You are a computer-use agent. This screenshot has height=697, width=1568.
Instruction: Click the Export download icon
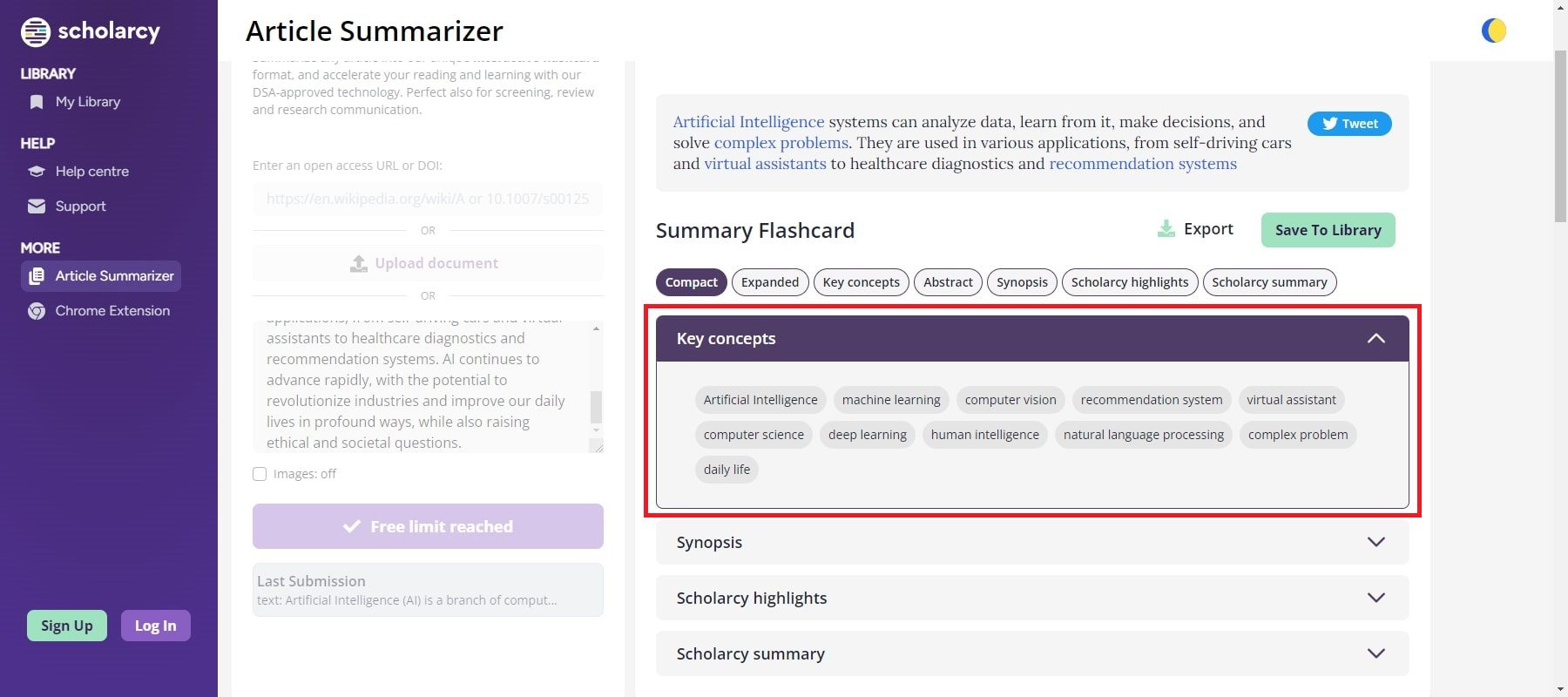[x=1166, y=229]
